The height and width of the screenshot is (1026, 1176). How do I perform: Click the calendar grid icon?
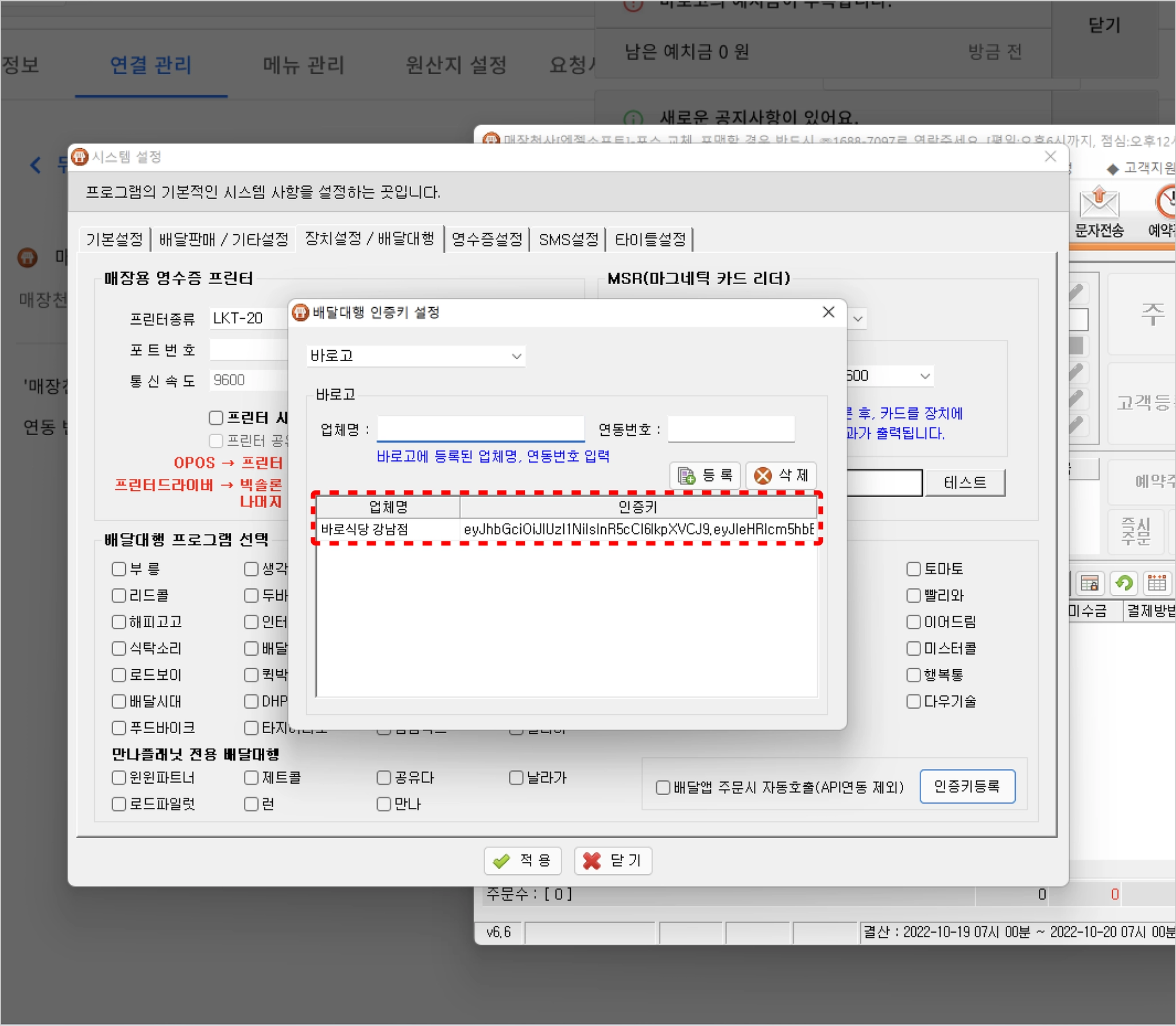click(x=1156, y=583)
